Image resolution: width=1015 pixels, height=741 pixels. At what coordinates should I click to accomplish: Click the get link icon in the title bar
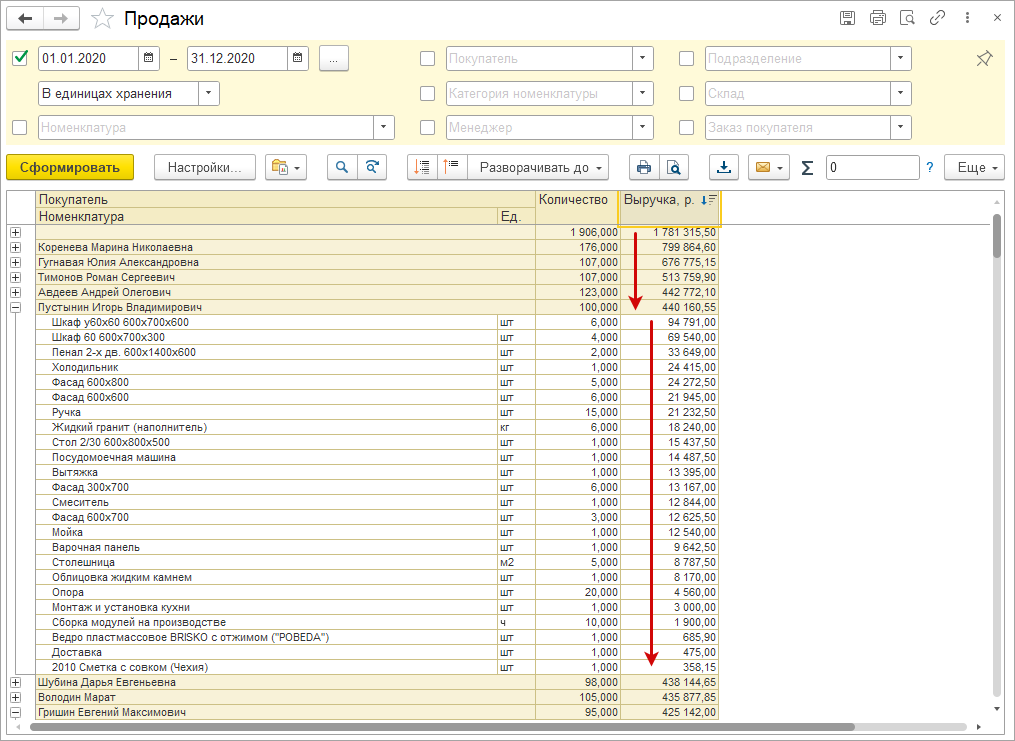[937, 18]
